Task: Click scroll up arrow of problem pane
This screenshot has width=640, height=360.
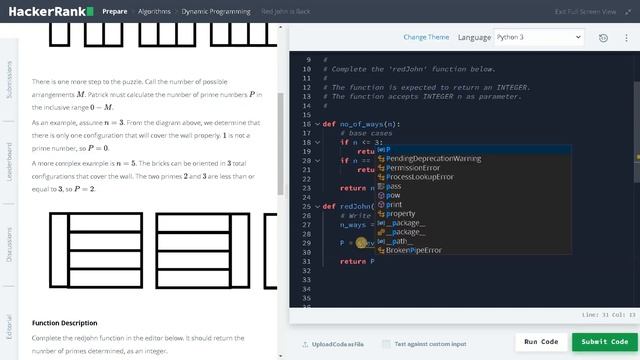Action: (280, 27)
